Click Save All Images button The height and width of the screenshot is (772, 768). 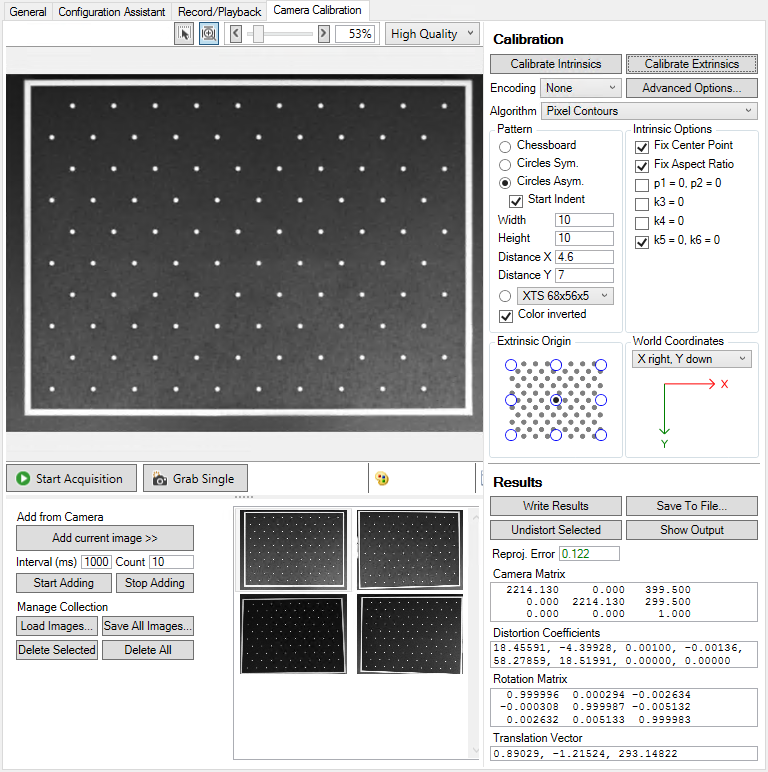coord(148,626)
